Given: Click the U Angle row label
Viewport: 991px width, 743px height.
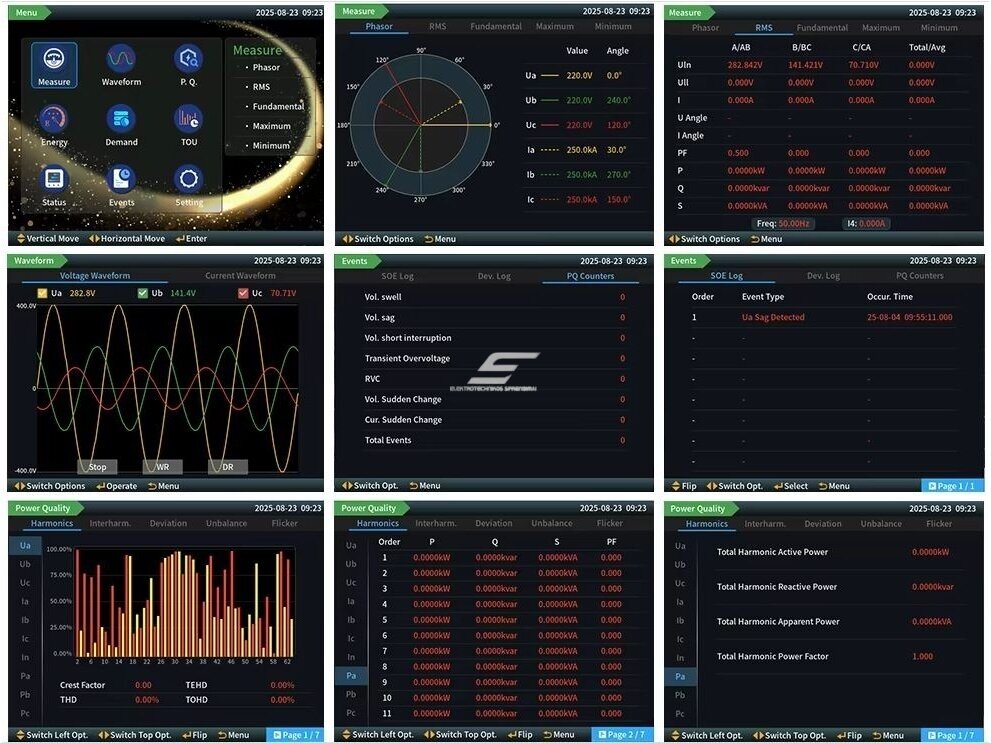Looking at the screenshot, I should pos(693,118).
